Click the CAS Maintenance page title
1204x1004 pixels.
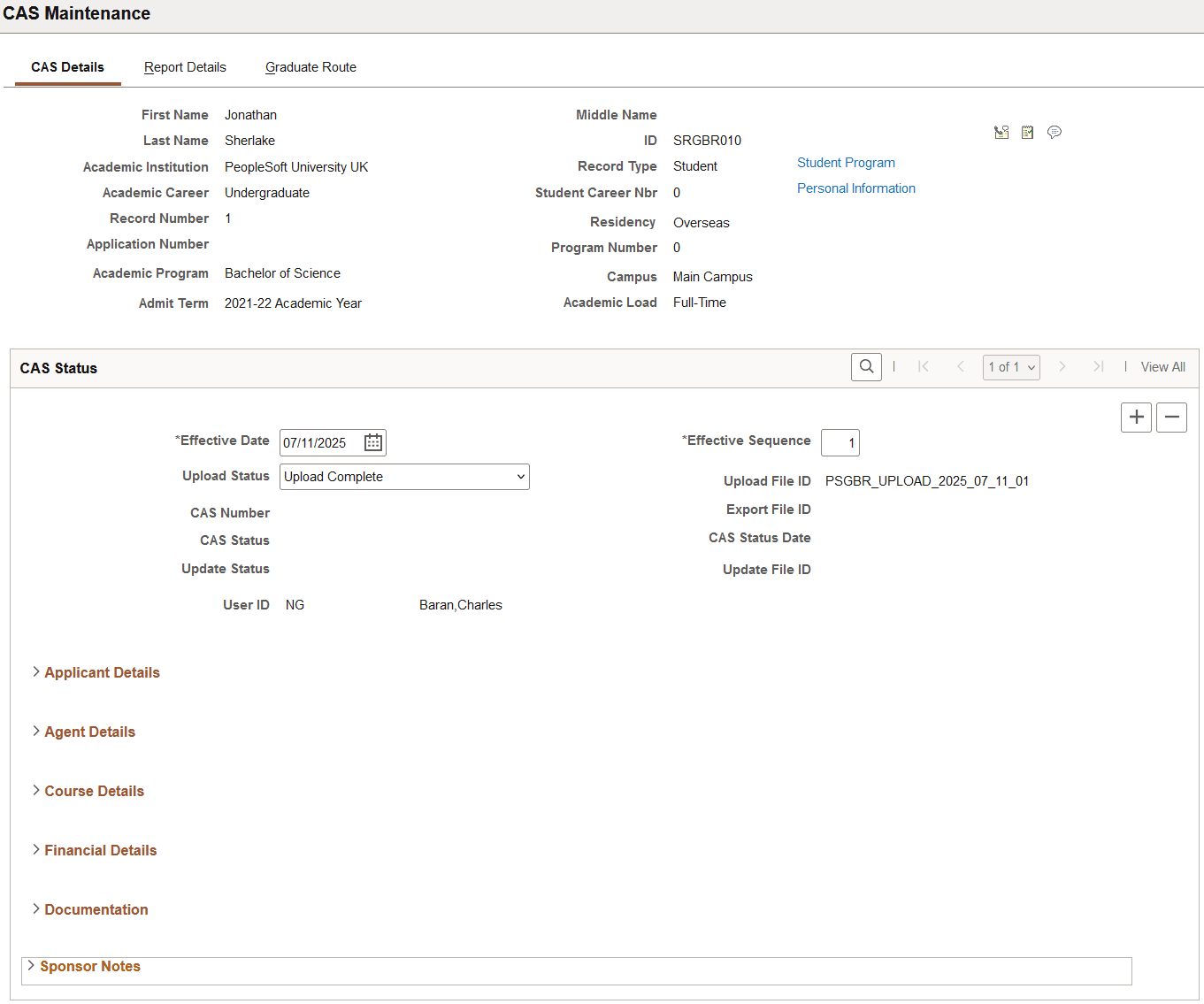[x=77, y=13]
